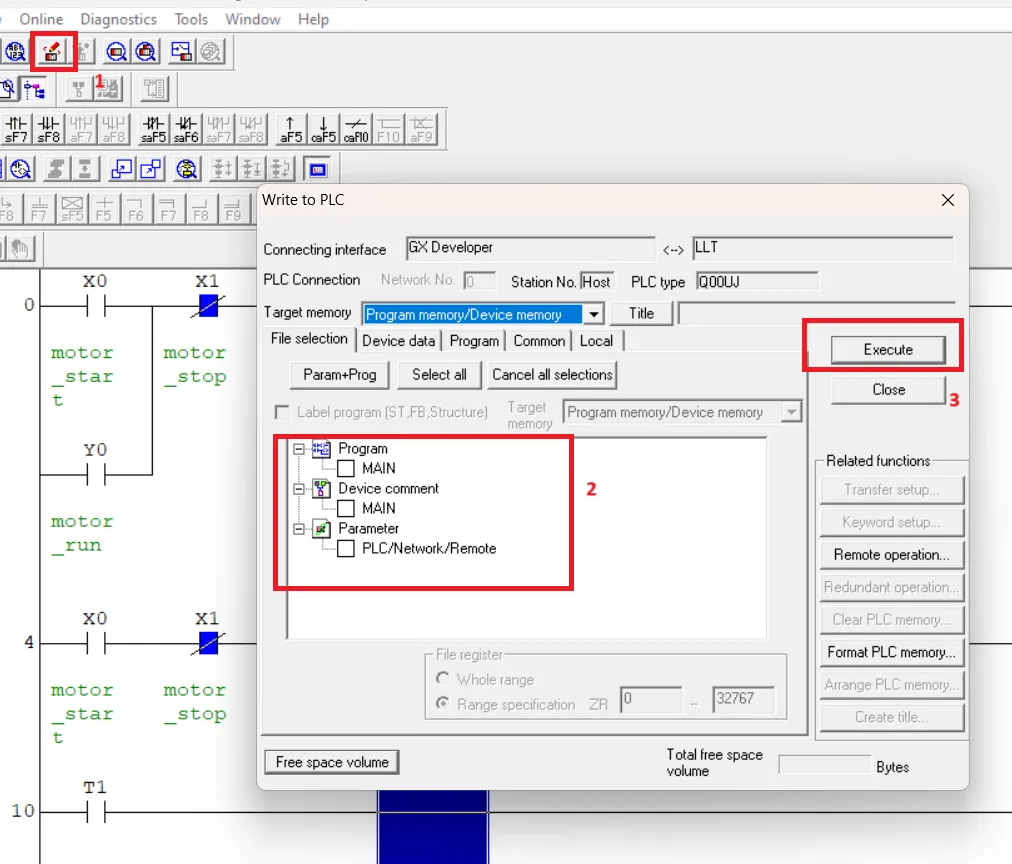Select the saF5 pulse branch contact icon

pos(152,128)
